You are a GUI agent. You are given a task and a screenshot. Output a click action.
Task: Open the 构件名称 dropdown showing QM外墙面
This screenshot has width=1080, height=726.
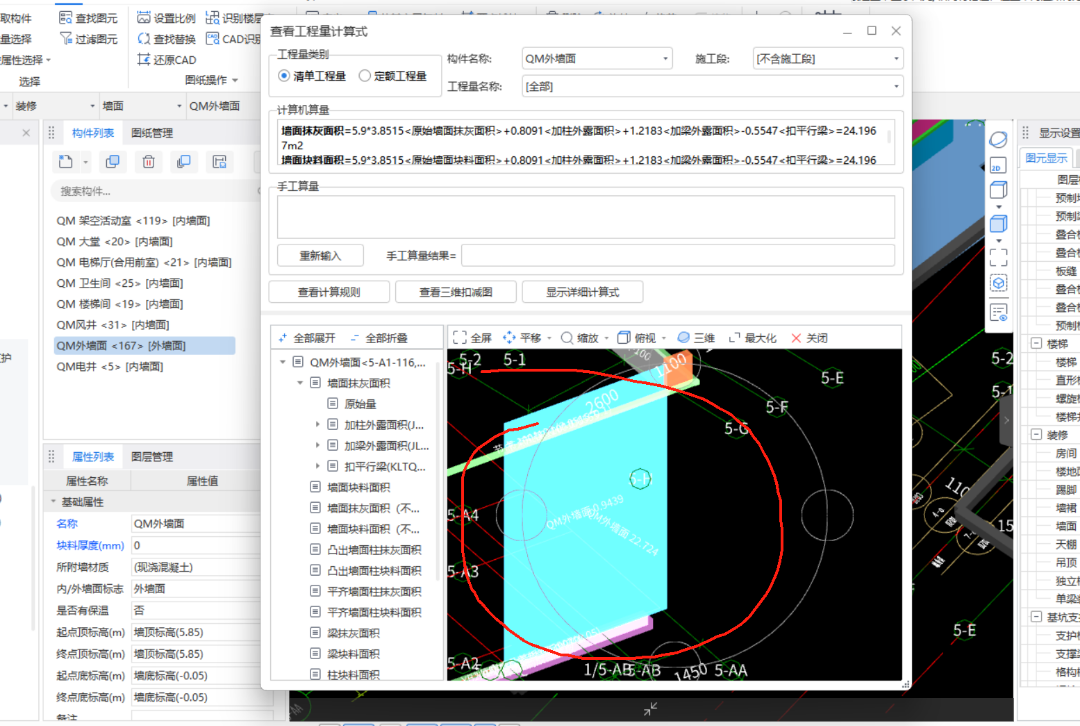coord(597,59)
